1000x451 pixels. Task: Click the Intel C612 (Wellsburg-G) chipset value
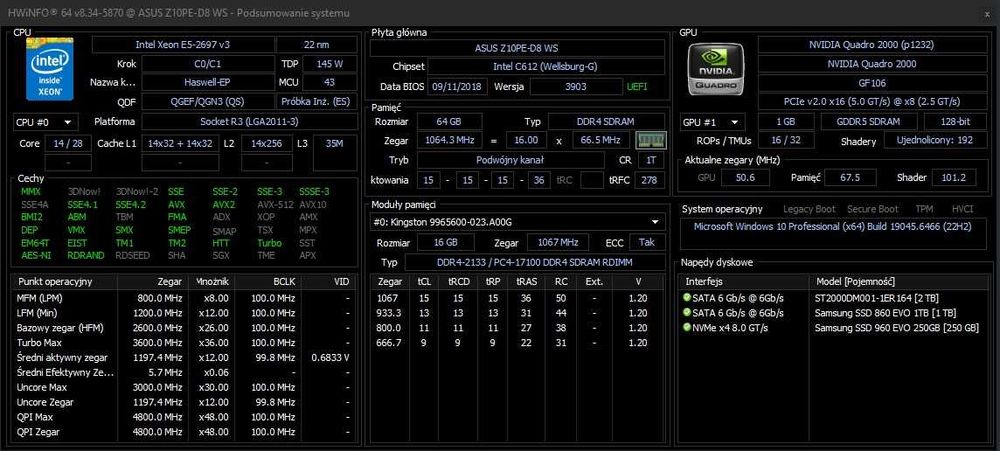pyautogui.click(x=545, y=66)
